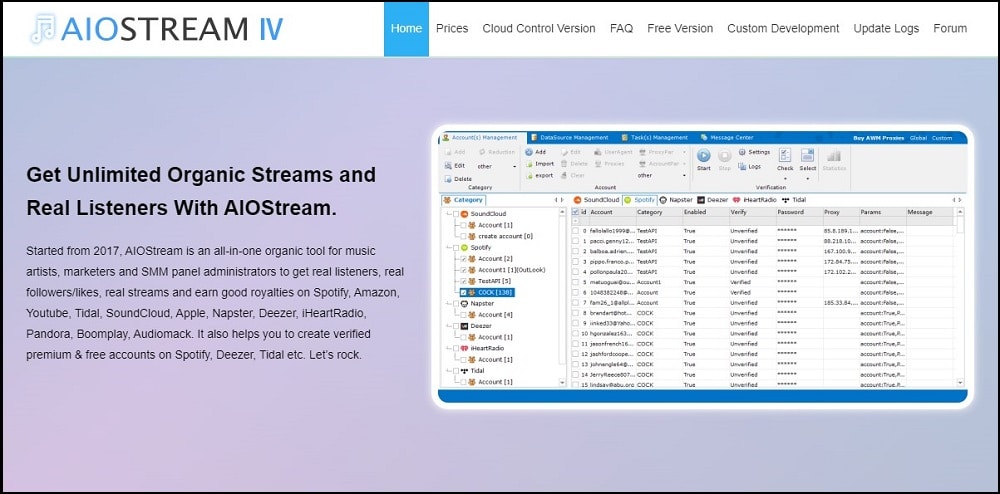Click the AIOStream IV logo
This screenshot has width=1000, height=494.
(156, 29)
